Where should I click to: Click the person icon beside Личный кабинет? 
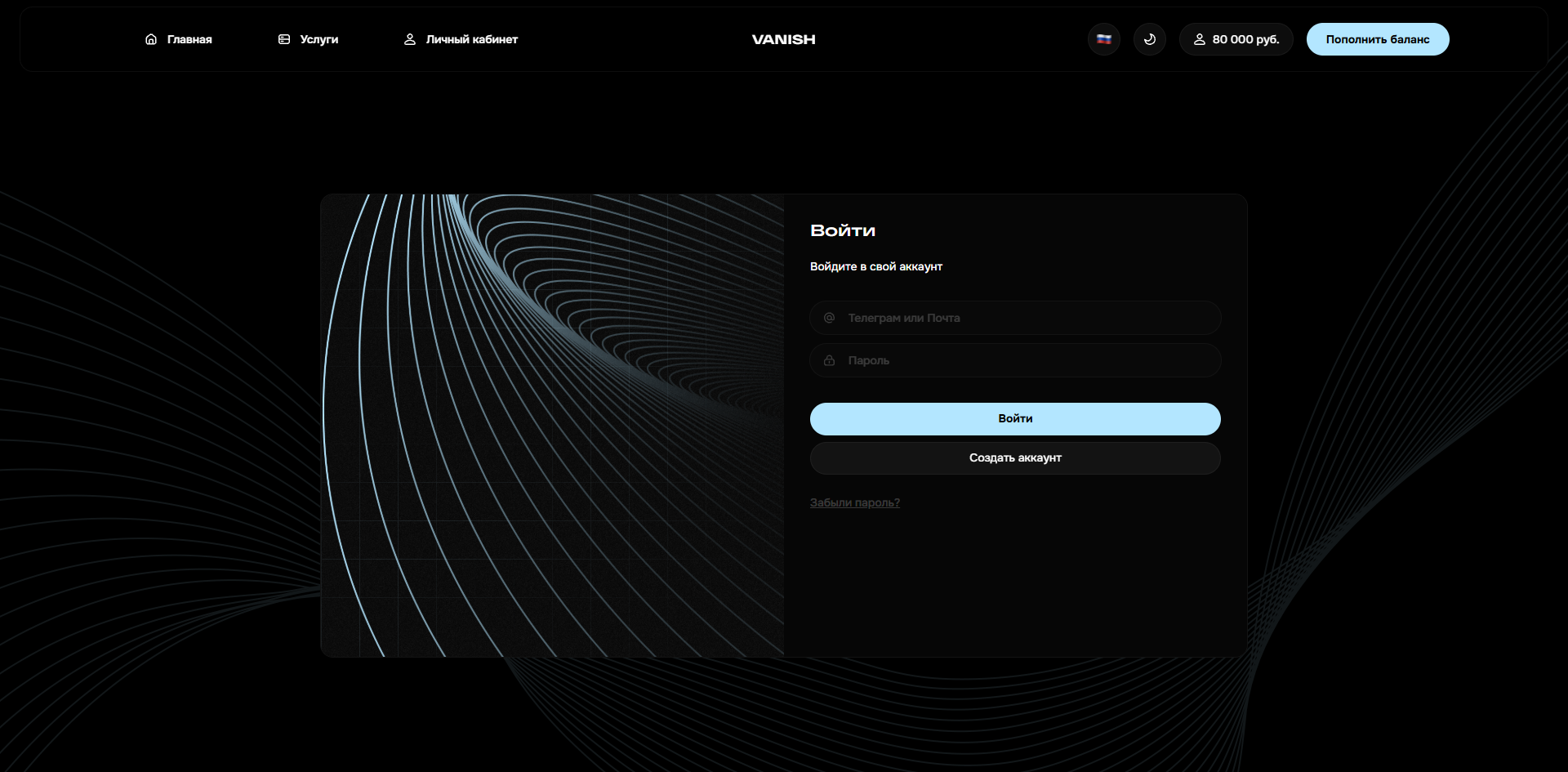click(410, 39)
